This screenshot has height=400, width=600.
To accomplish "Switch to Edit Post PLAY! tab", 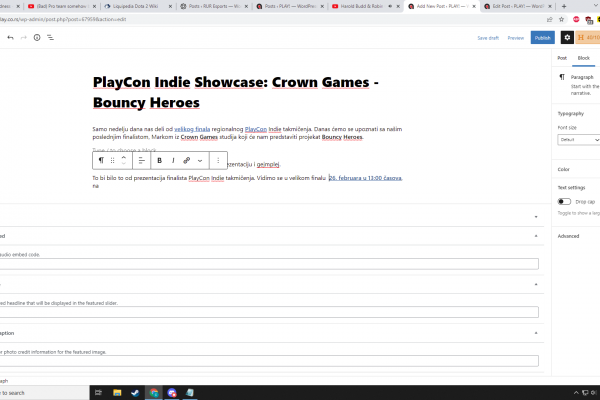I will [x=517, y=6].
